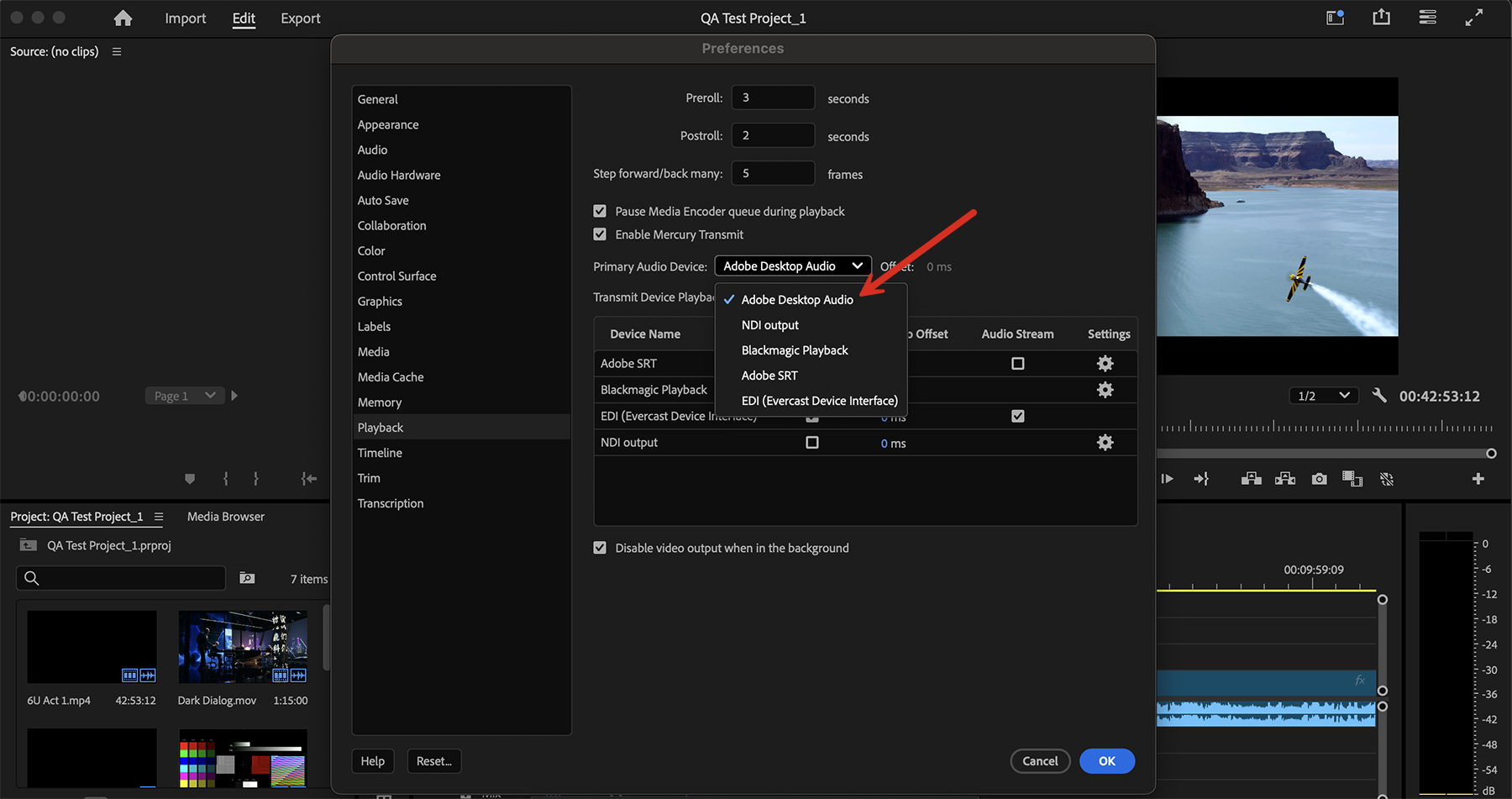The height and width of the screenshot is (799, 1512).
Task: Click the find-in-bin folder icon
Action: (247, 578)
